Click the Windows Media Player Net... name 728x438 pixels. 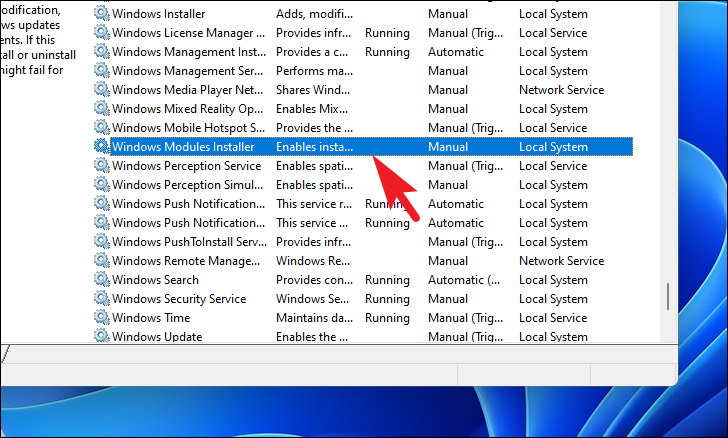(188, 90)
